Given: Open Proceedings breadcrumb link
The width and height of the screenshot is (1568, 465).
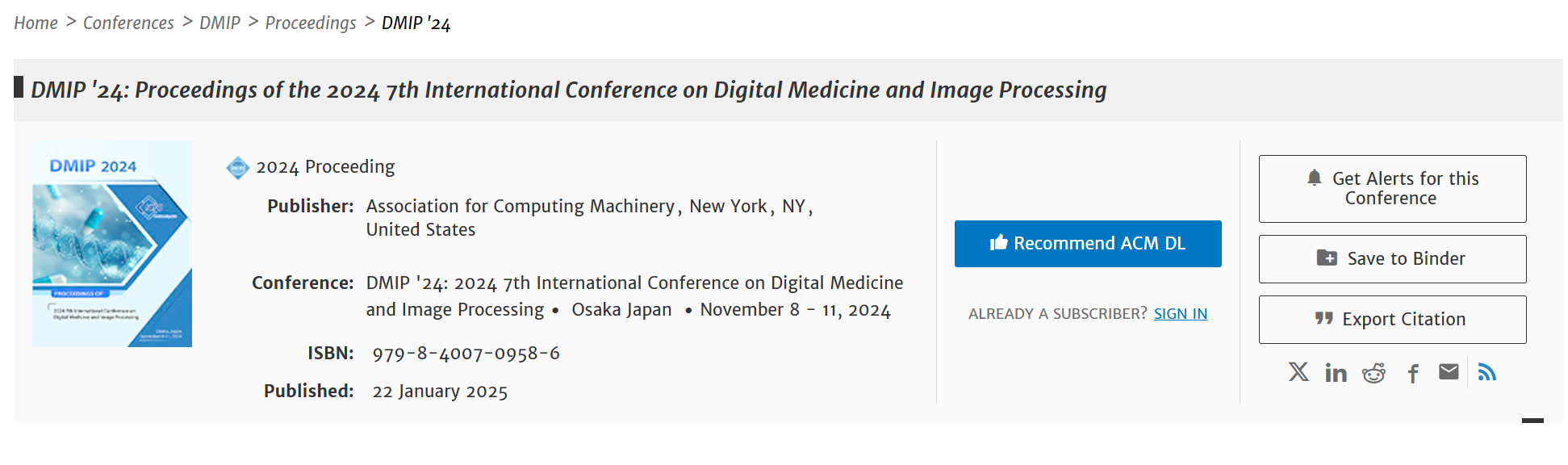Looking at the screenshot, I should coord(311,23).
